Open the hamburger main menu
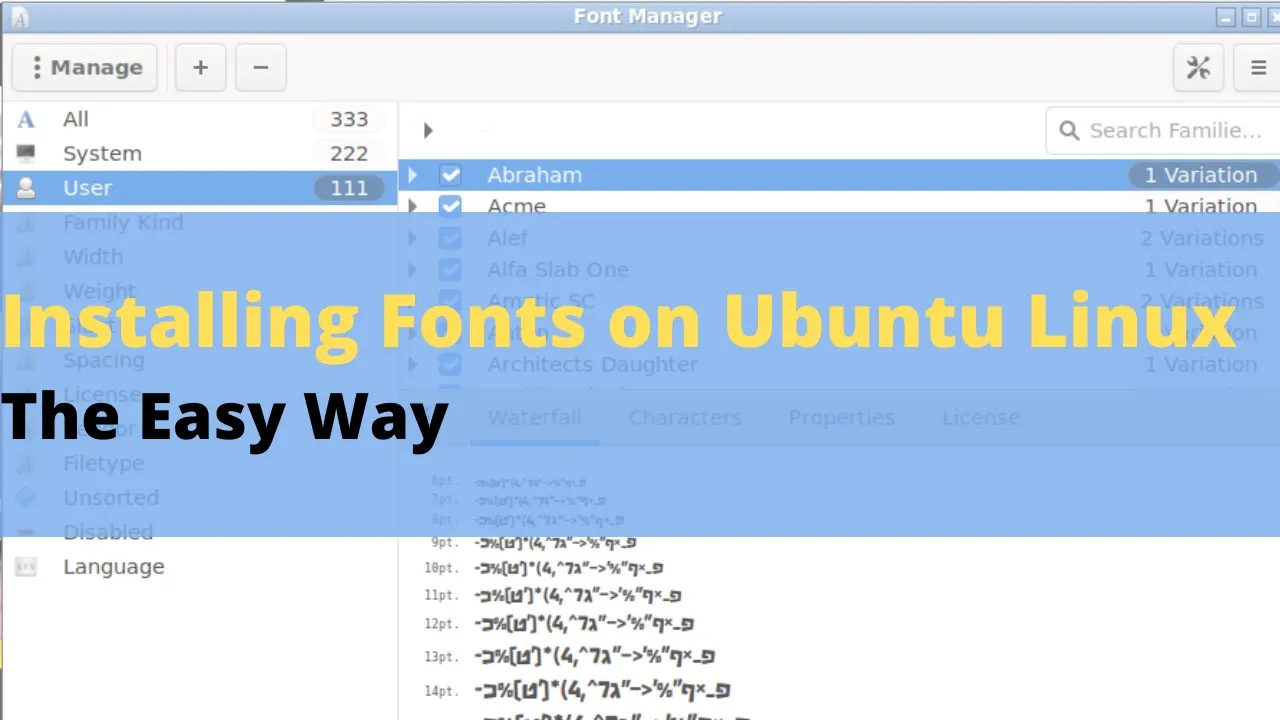Viewport: 1280px width, 720px height. [1258, 68]
